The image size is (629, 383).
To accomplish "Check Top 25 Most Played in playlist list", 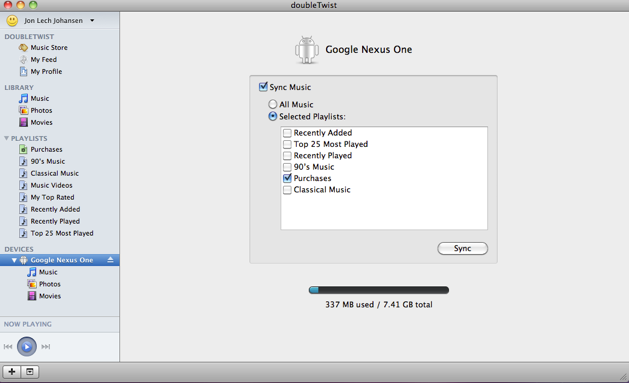I will pyautogui.click(x=287, y=144).
